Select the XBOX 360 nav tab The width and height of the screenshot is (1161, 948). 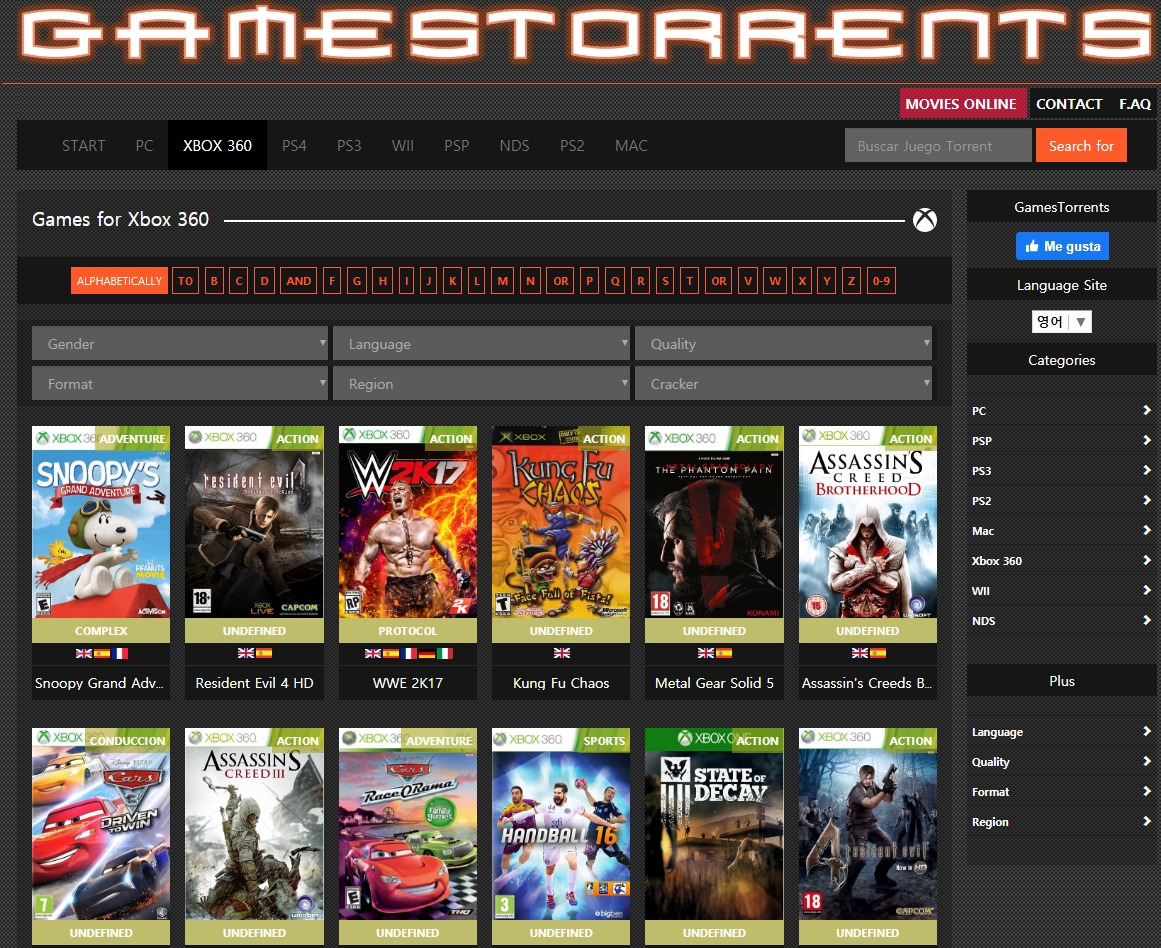(217, 145)
